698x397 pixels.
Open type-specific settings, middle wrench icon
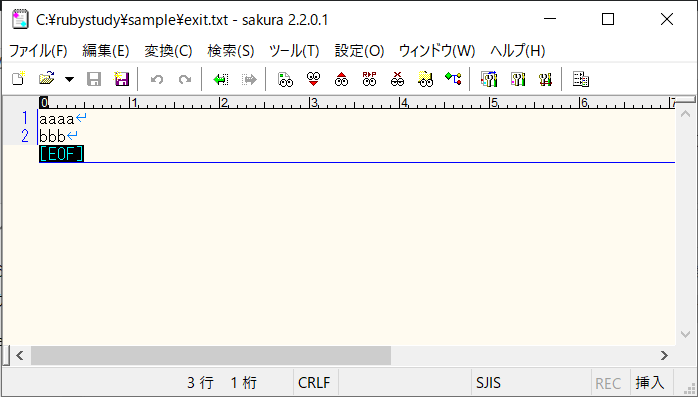[x=518, y=79]
